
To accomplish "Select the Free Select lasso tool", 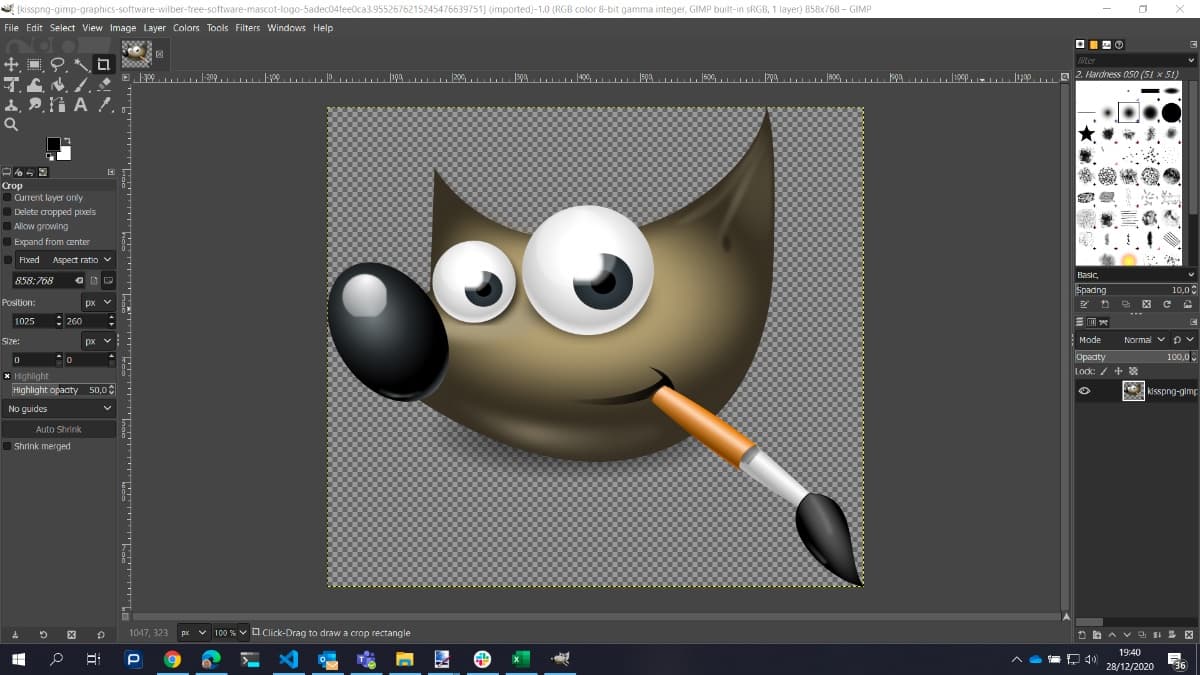I will click(58, 65).
